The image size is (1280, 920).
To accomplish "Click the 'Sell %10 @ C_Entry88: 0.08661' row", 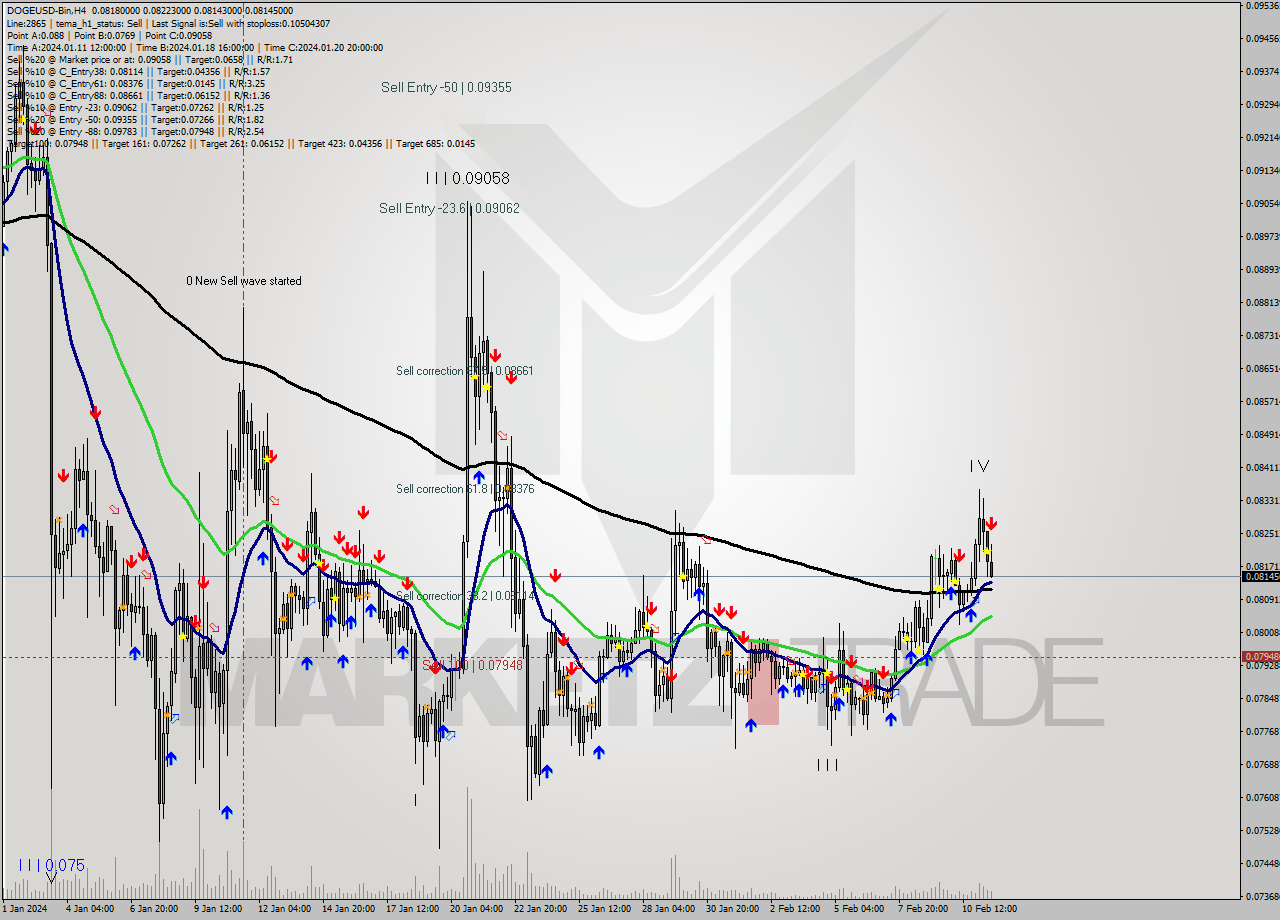I will tap(138, 95).
